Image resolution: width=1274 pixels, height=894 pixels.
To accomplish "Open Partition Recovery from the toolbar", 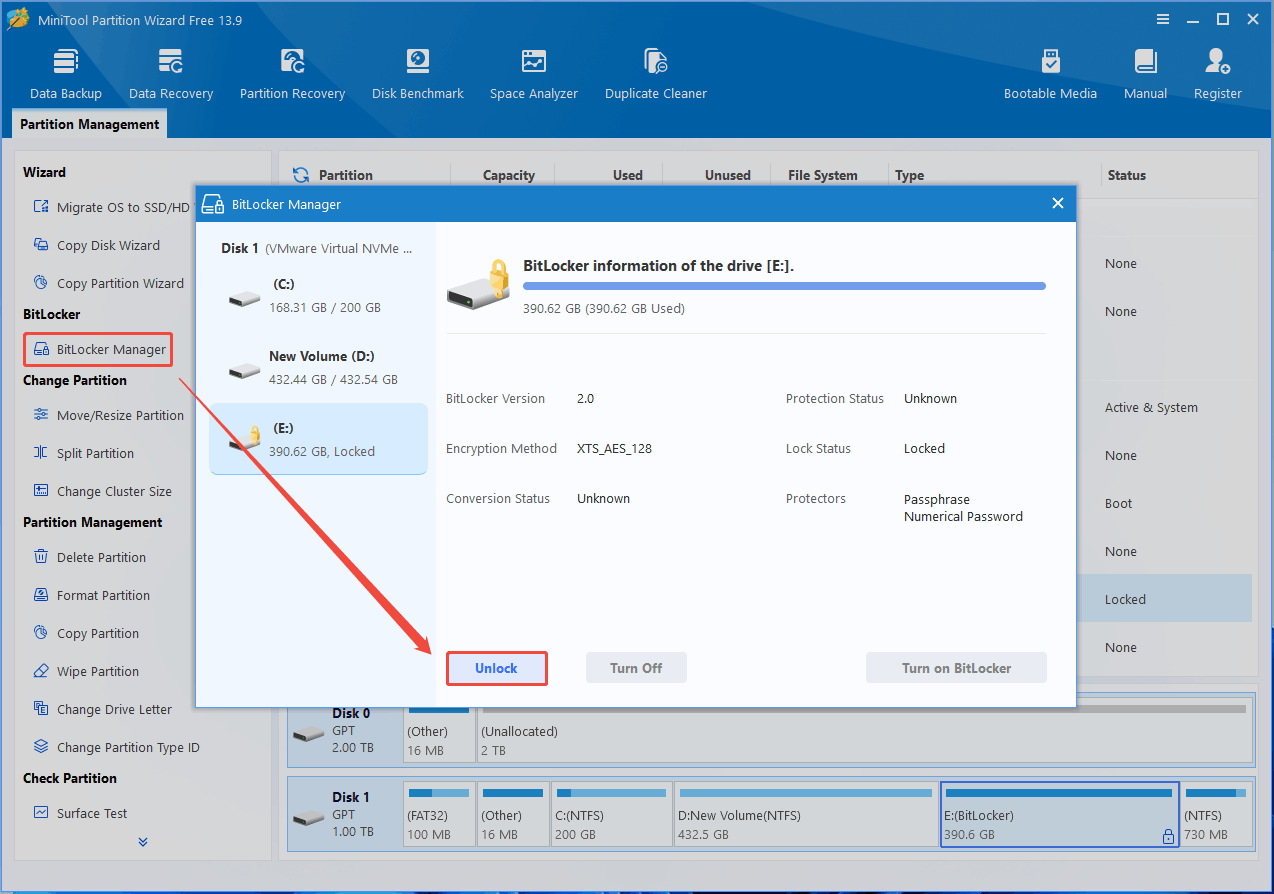I will tap(292, 74).
